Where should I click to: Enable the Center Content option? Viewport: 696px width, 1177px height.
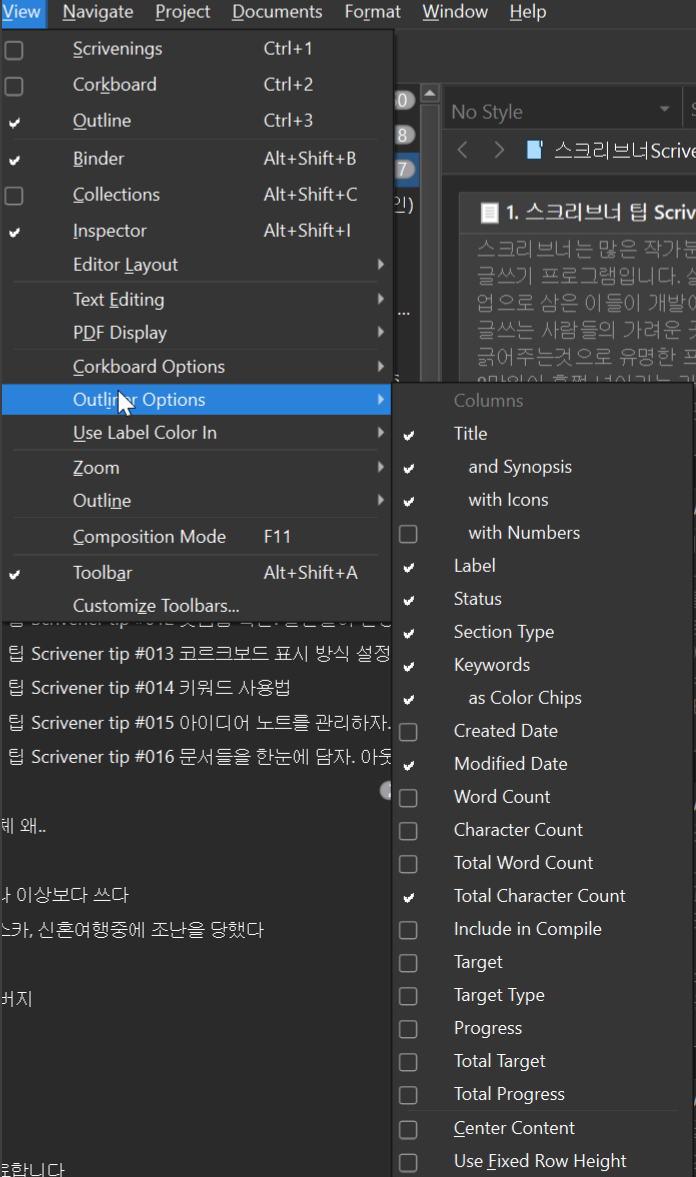click(408, 1129)
